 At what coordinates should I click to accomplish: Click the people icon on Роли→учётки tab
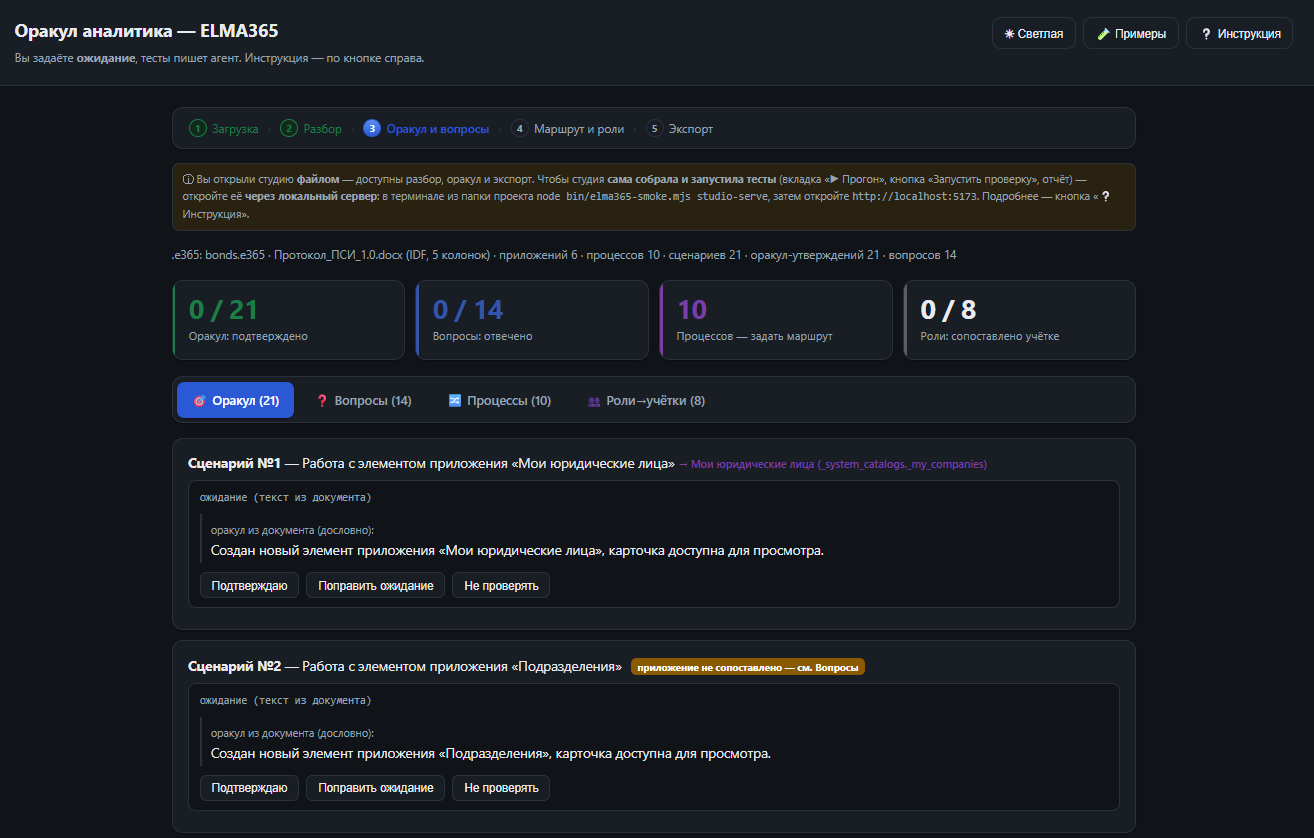pyautogui.click(x=594, y=401)
